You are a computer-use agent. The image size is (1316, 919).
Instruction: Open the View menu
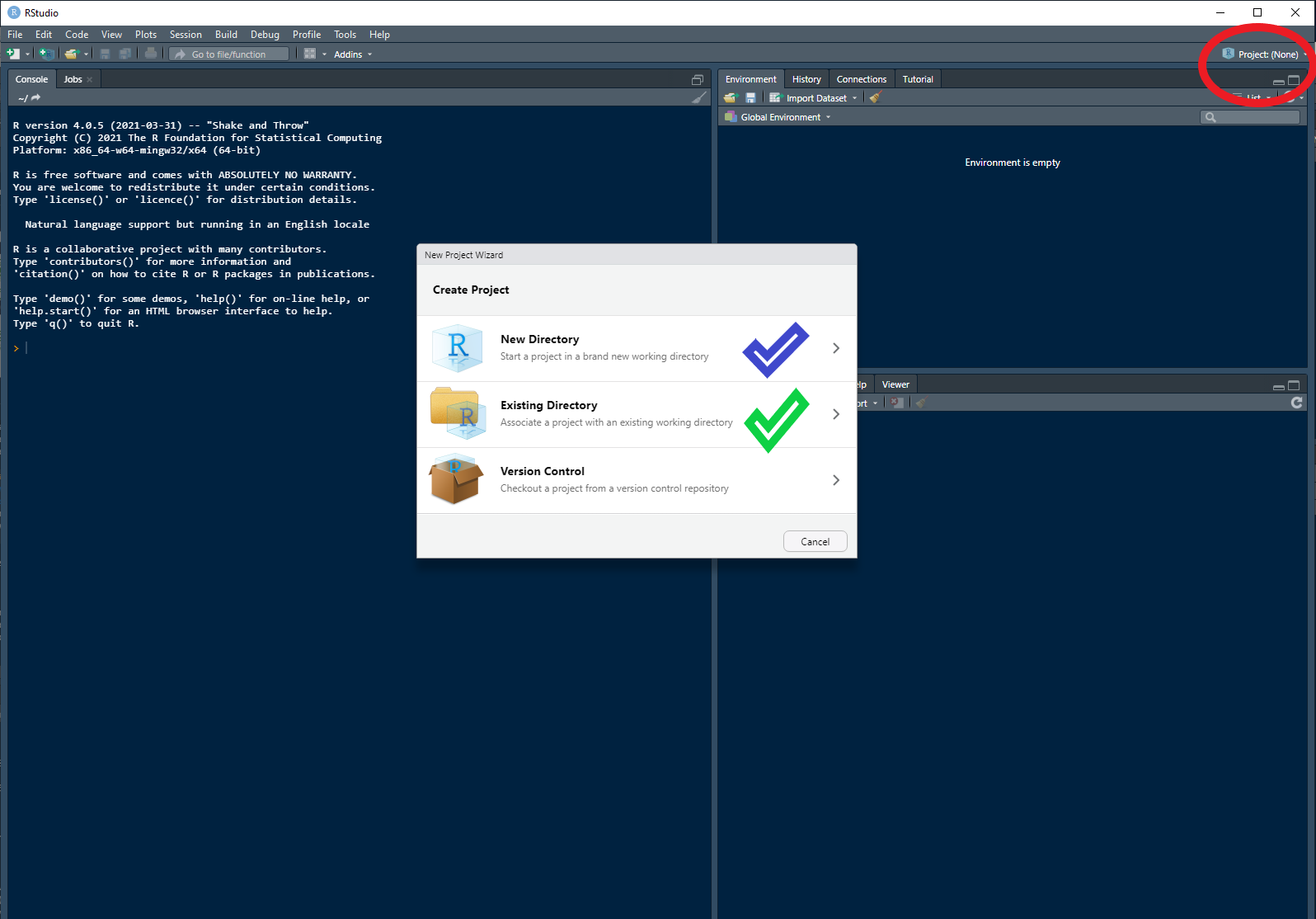tap(111, 35)
